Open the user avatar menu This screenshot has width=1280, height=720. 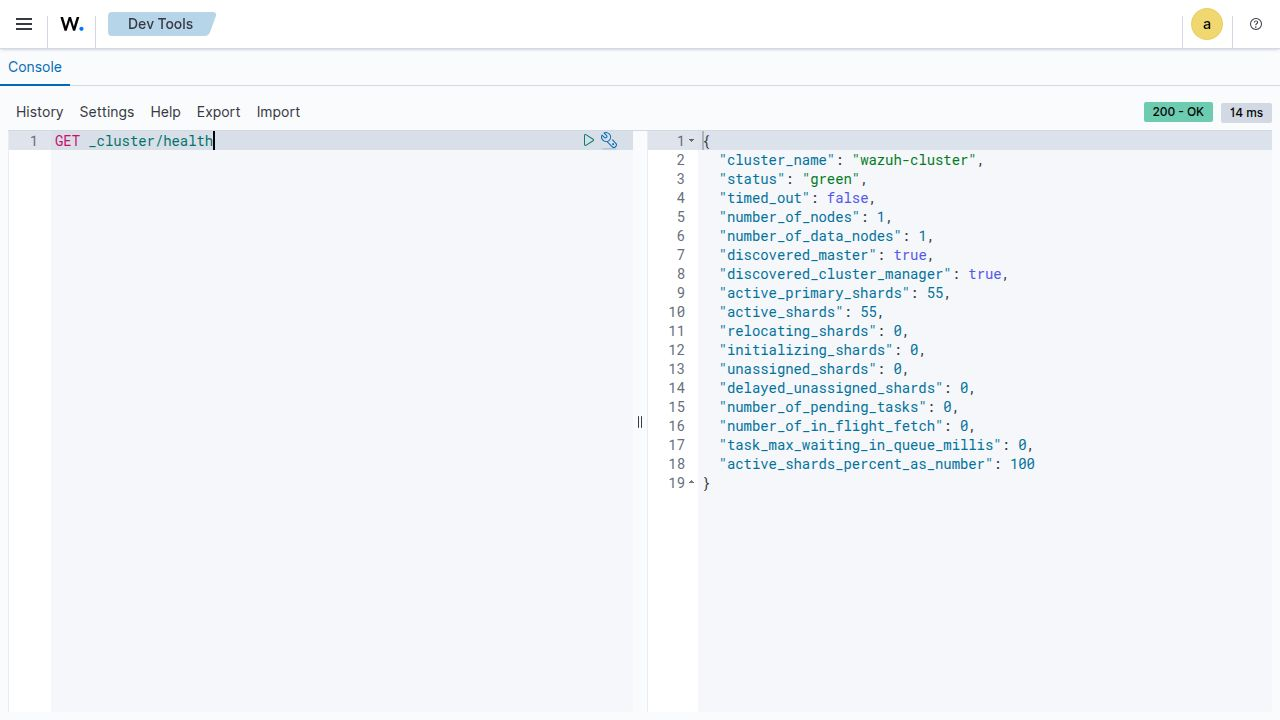point(1207,24)
